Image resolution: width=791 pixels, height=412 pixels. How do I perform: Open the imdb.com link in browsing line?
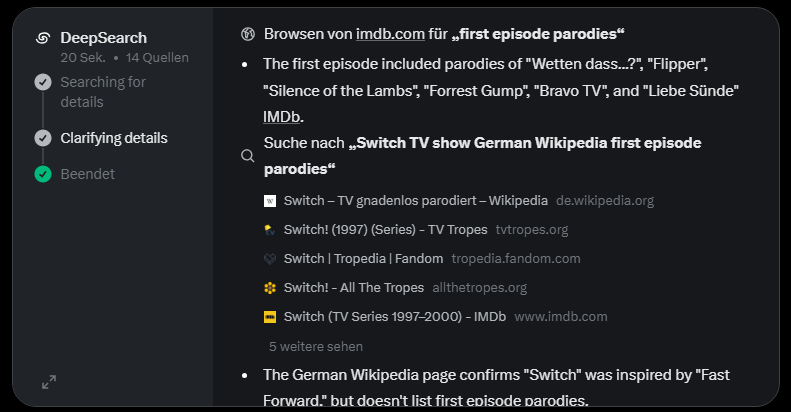pos(390,34)
